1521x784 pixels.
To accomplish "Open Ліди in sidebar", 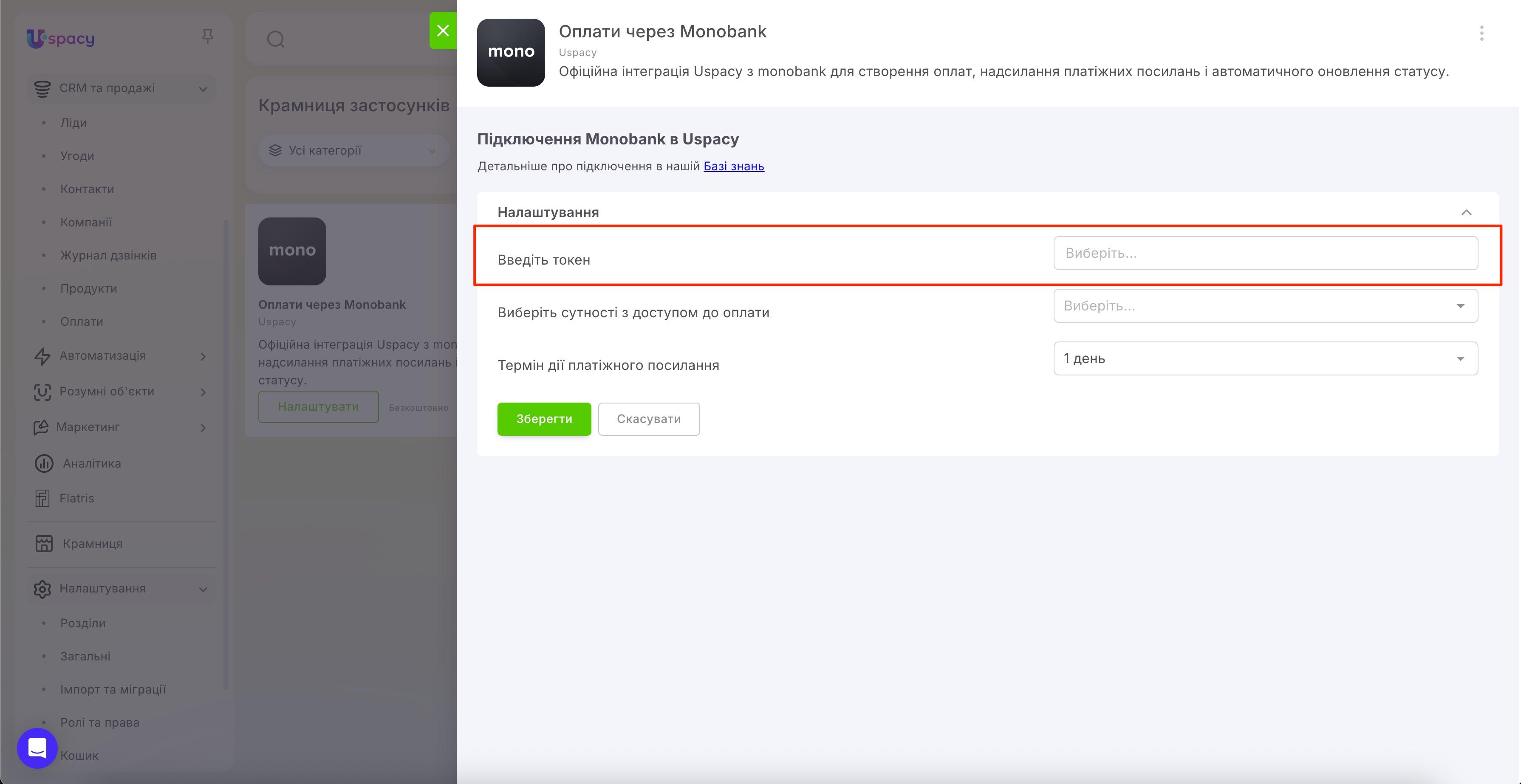I will point(73,123).
